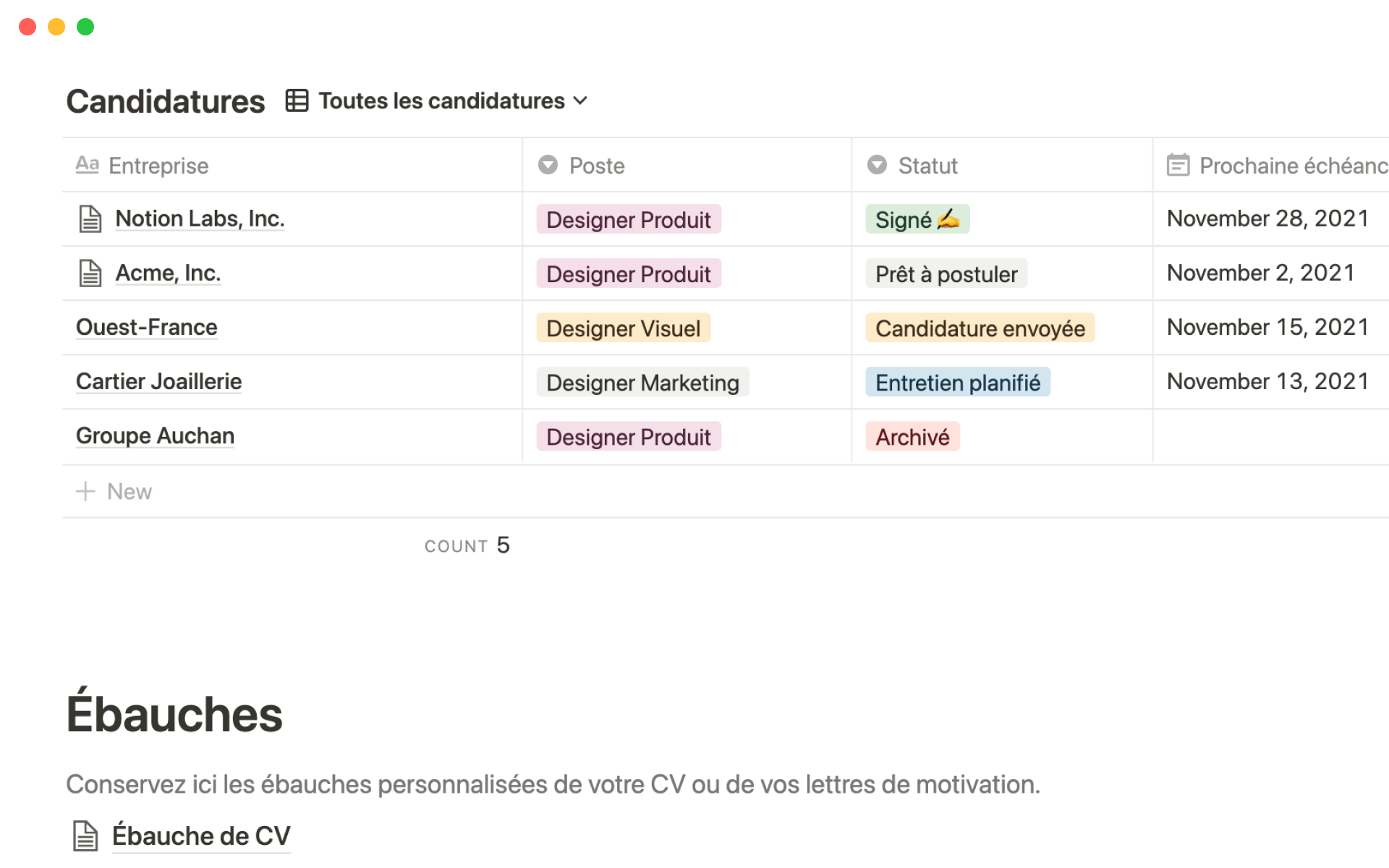
Task: Click the Designer Visuel pink-orange tag
Action: pos(623,328)
